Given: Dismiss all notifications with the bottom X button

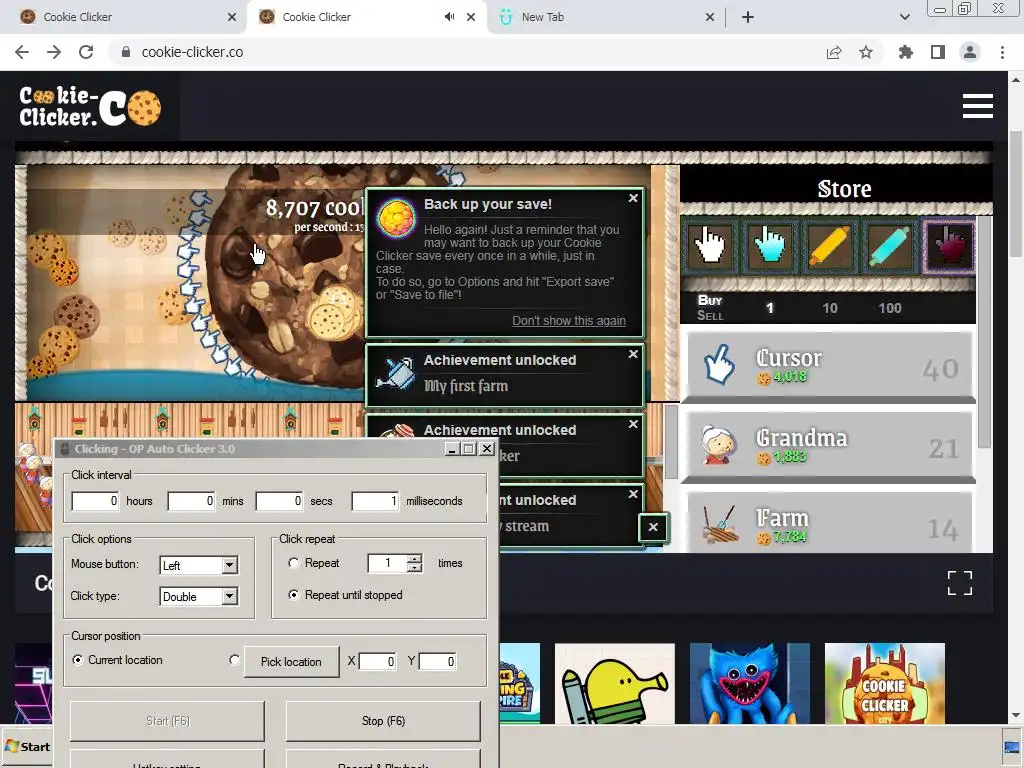Looking at the screenshot, I should click(653, 527).
